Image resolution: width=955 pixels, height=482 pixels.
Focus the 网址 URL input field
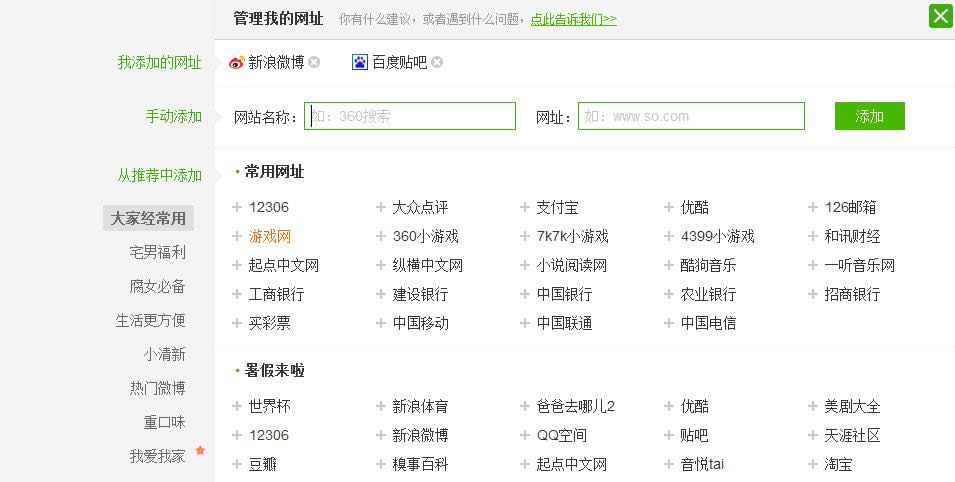pyautogui.click(x=691, y=116)
